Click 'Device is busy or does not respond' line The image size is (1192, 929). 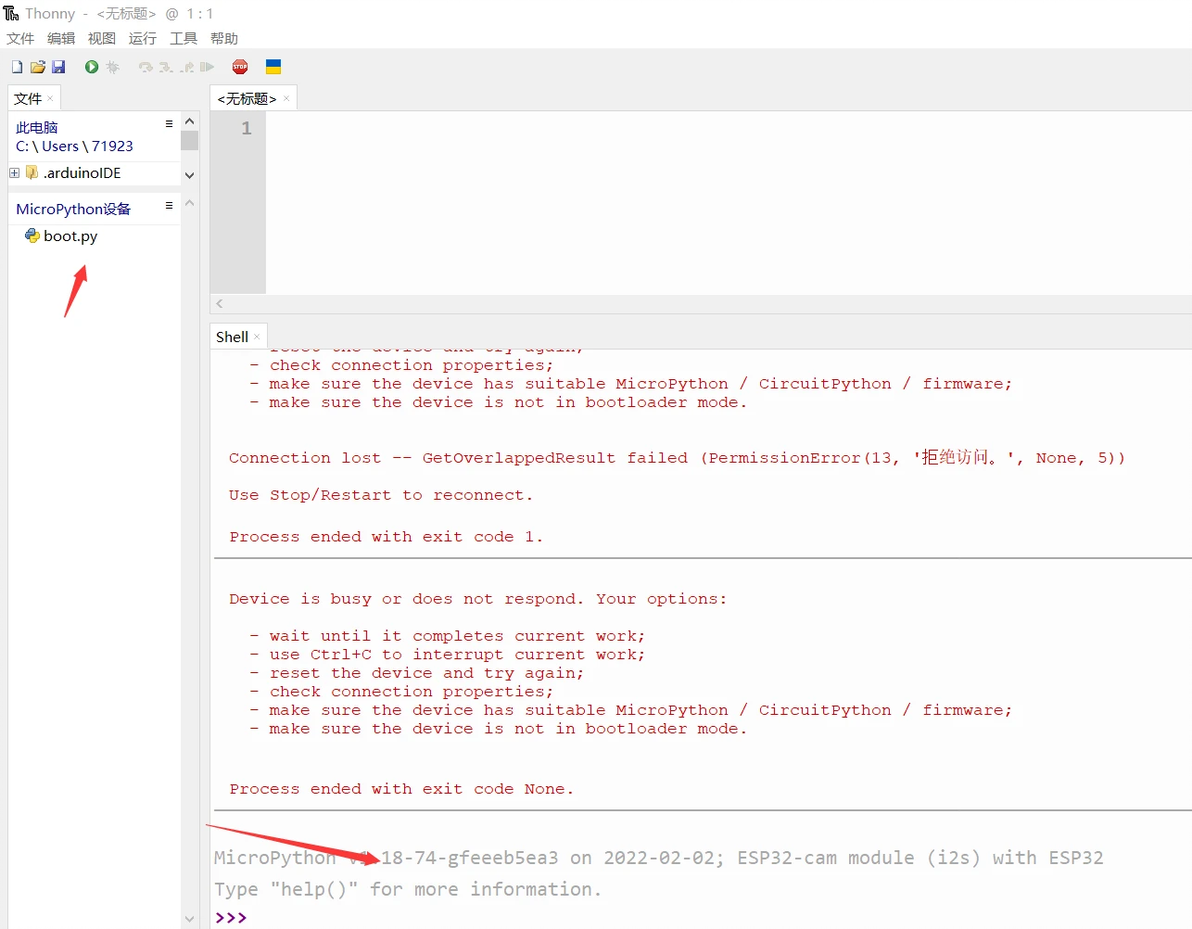tap(477, 599)
